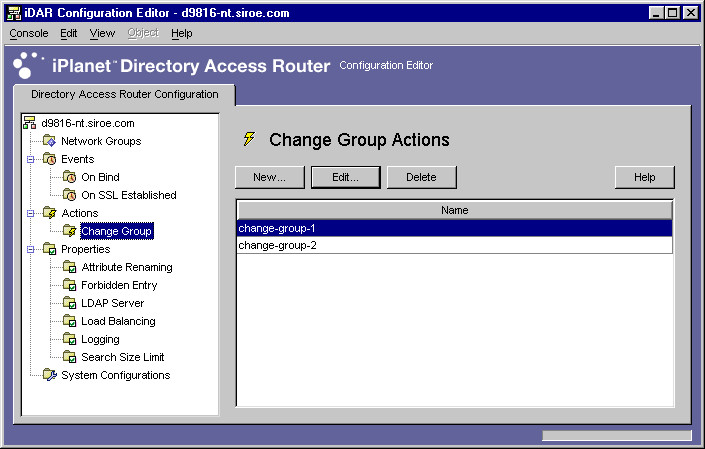Open the View menu
The image size is (705, 449).
click(x=102, y=33)
